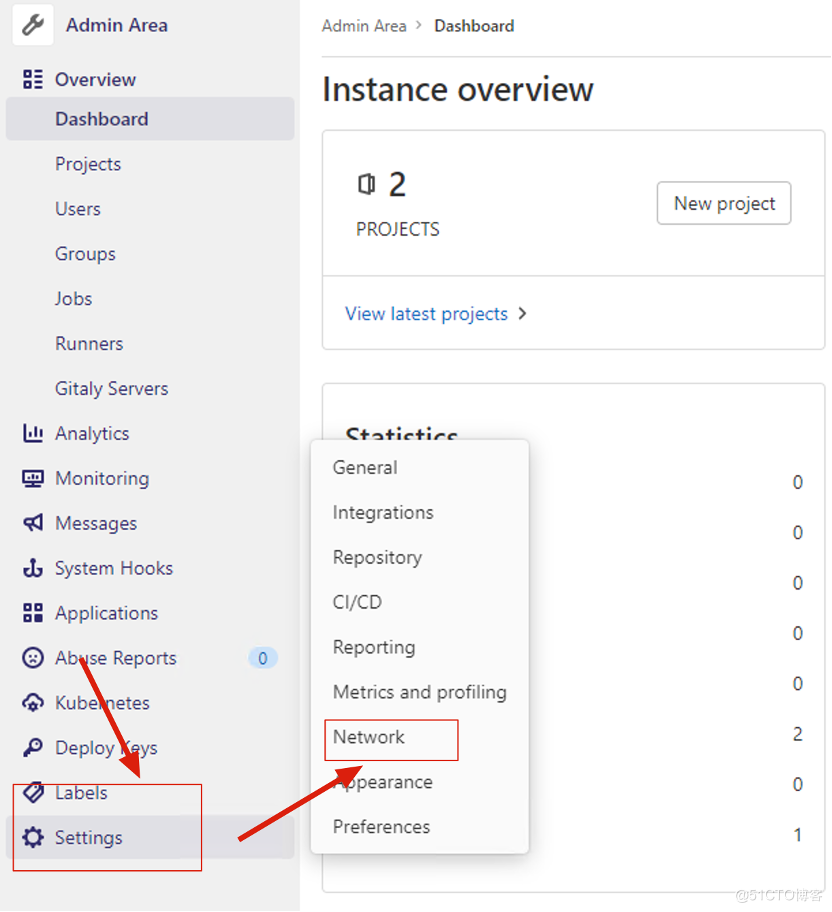
Task: Click the Applications squares icon
Action: click(33, 612)
